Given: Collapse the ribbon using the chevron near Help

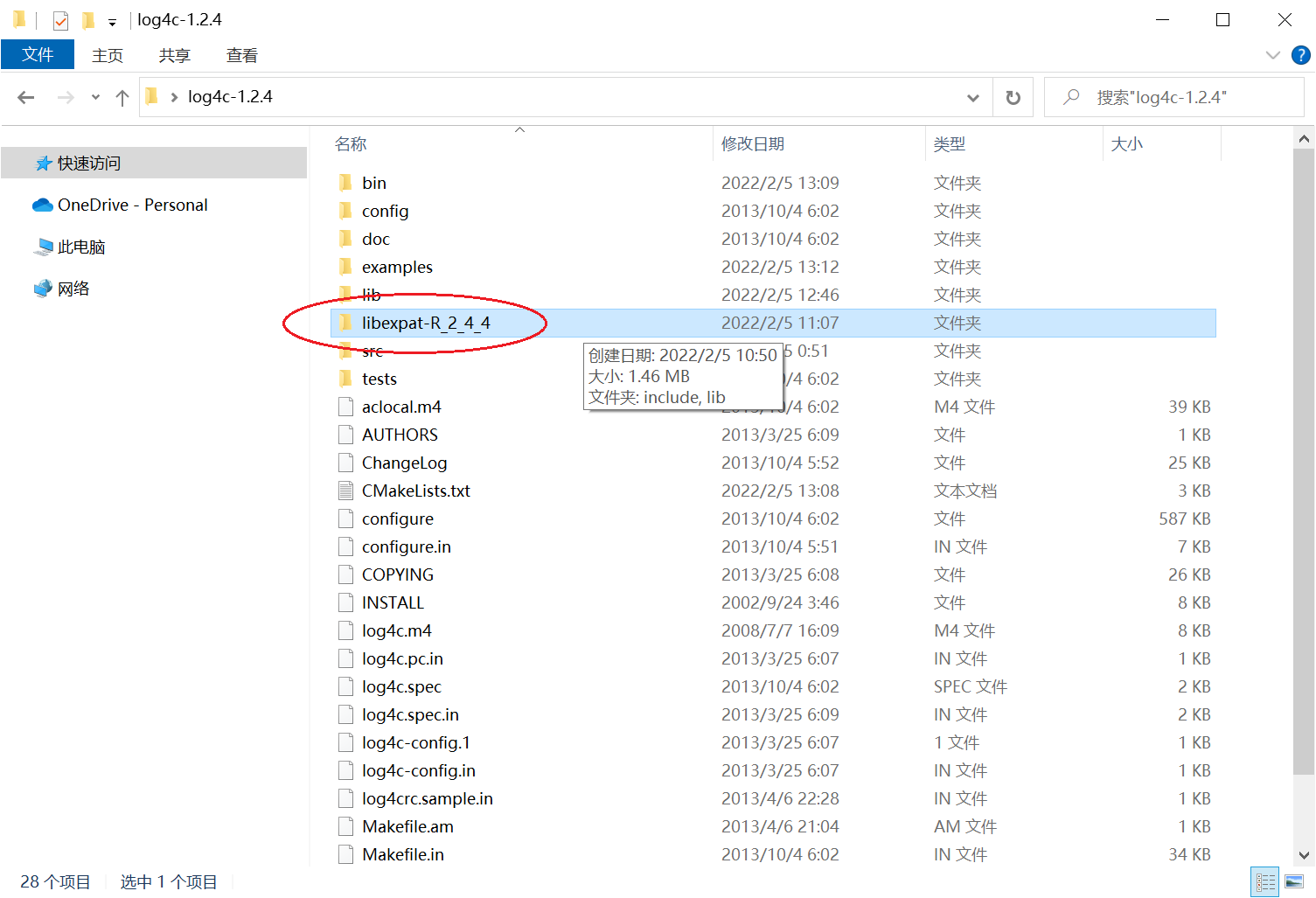Looking at the screenshot, I should pos(1273,54).
